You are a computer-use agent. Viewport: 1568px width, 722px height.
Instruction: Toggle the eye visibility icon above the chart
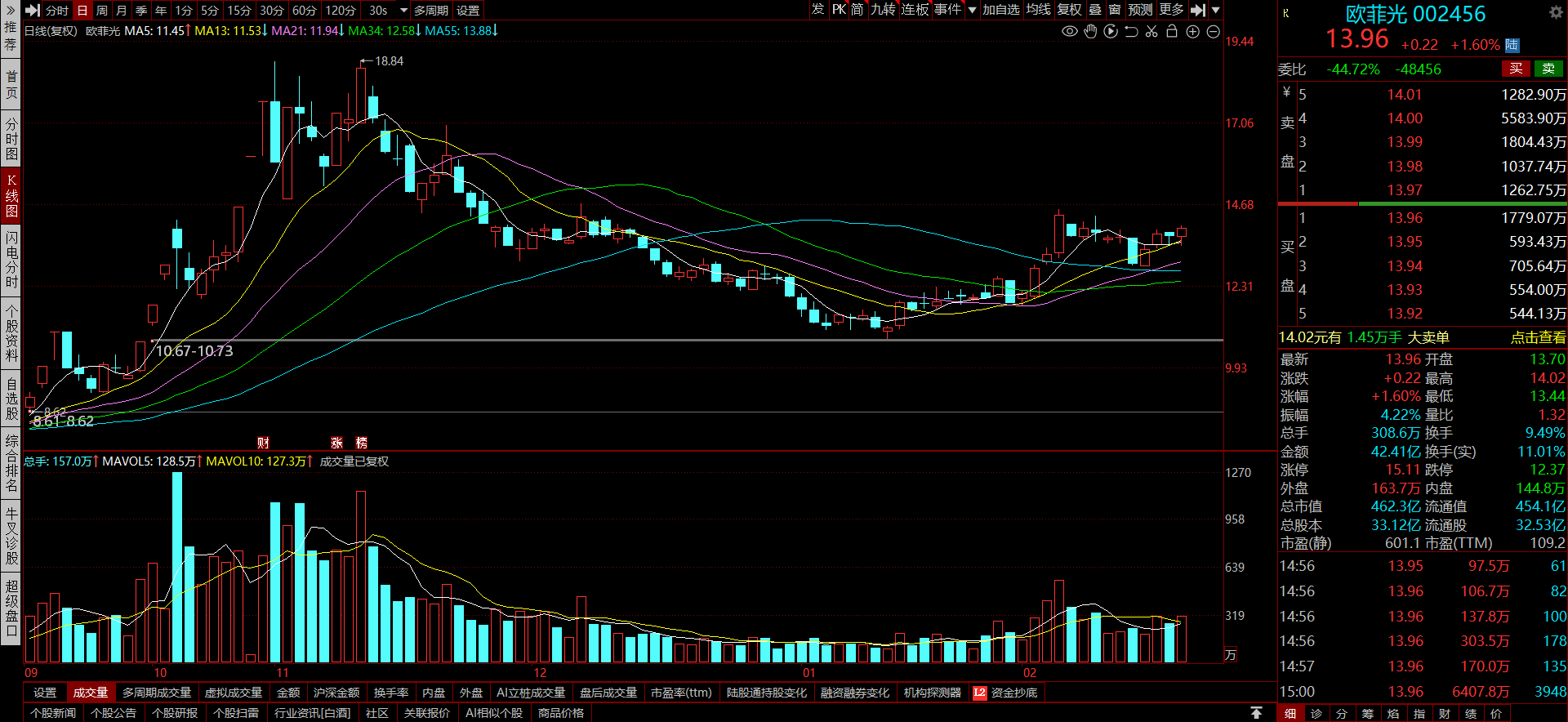[x=1069, y=31]
